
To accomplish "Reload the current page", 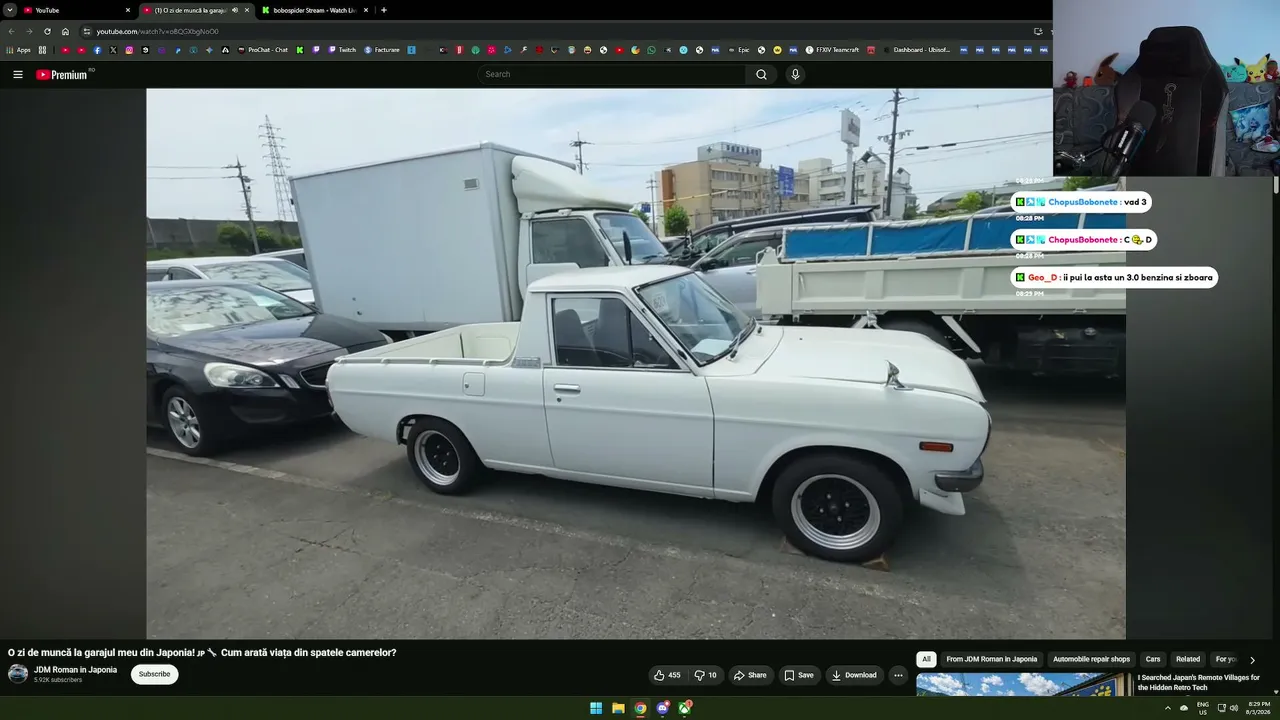I will click(x=47, y=31).
